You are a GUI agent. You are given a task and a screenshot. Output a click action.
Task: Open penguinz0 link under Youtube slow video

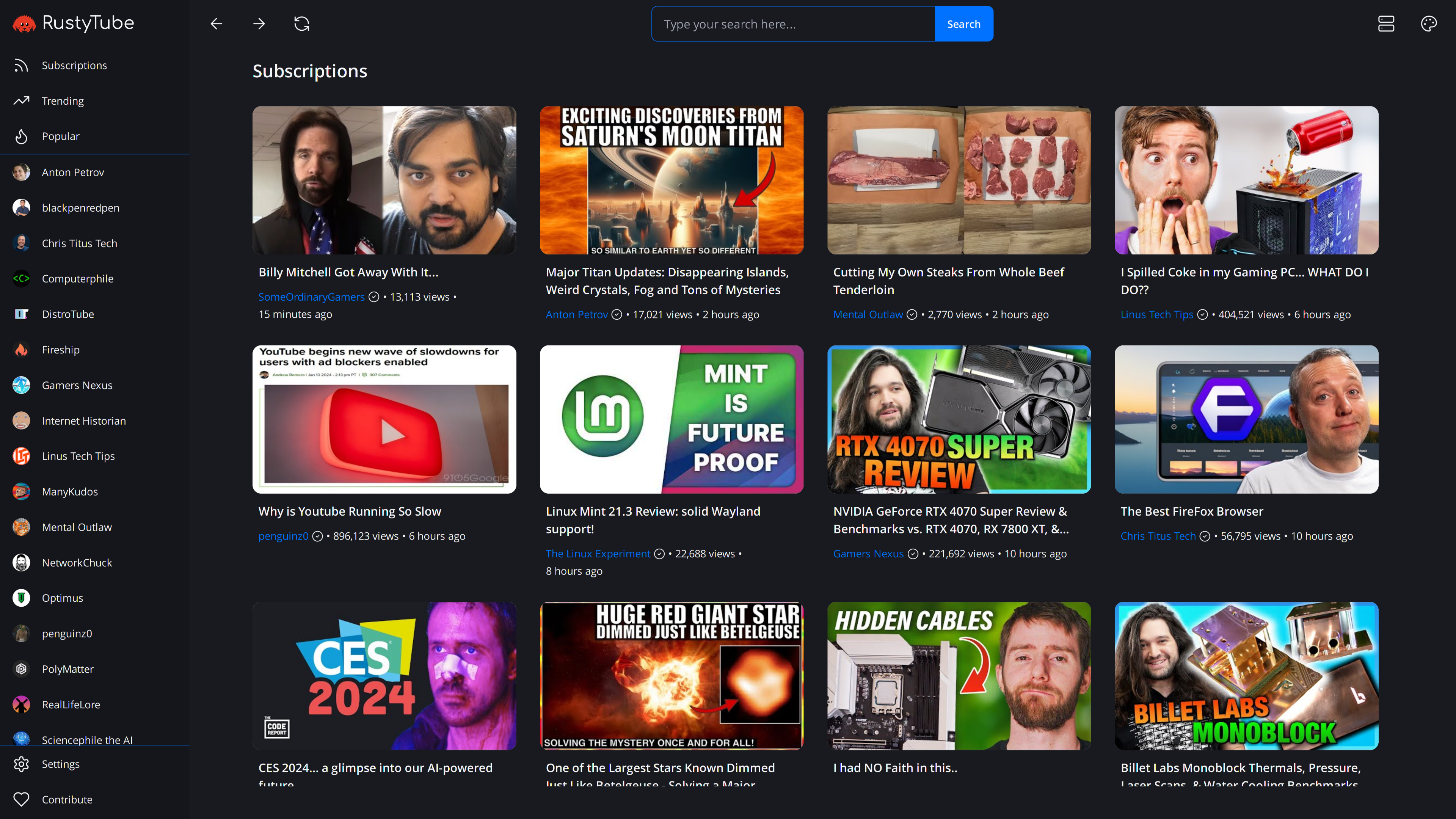[284, 536]
